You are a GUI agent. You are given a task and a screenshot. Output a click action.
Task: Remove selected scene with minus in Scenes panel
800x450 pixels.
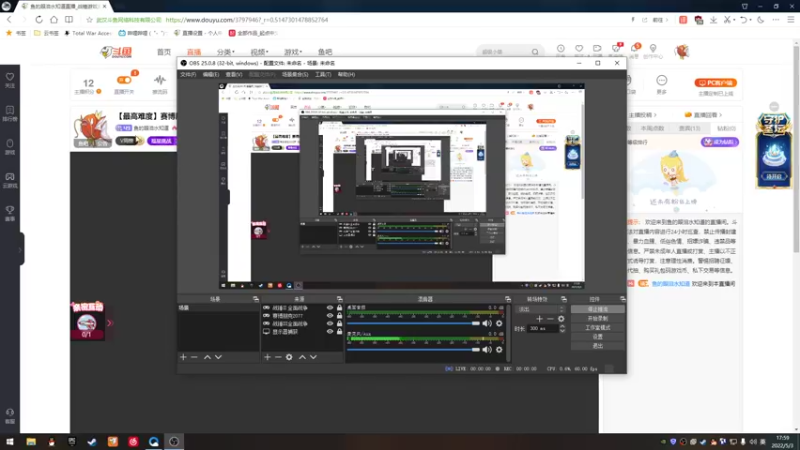point(194,357)
